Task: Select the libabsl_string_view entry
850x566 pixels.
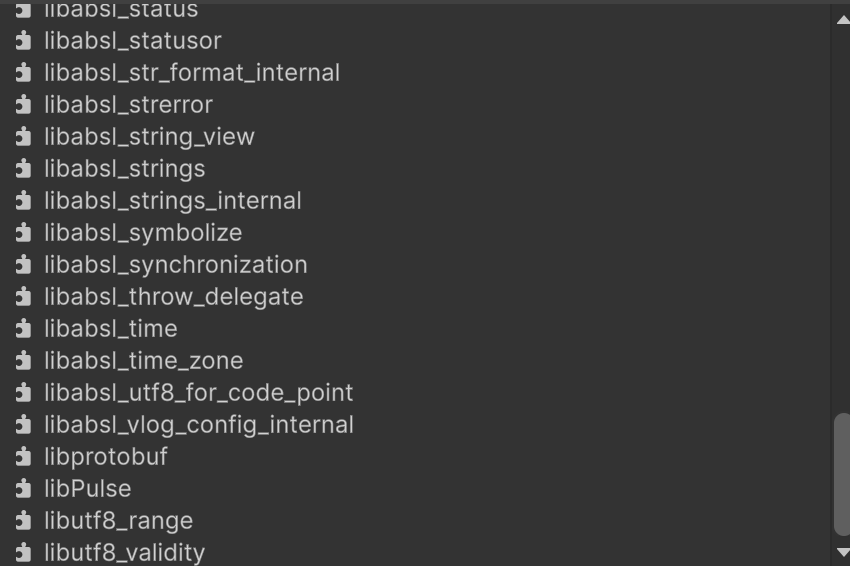Action: [149, 137]
